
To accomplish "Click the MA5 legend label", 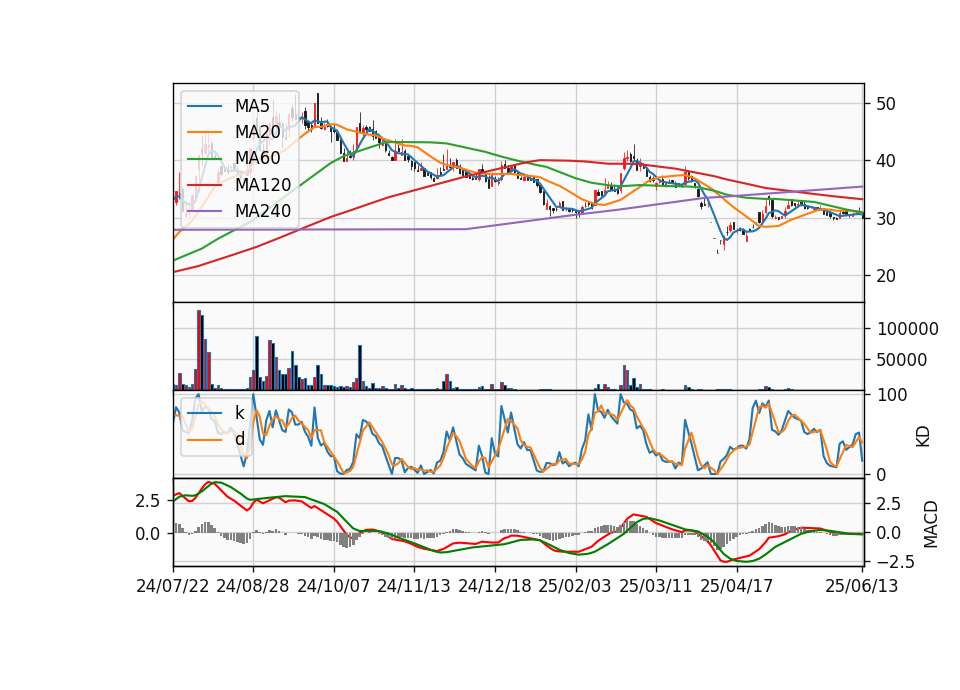I will [252, 106].
